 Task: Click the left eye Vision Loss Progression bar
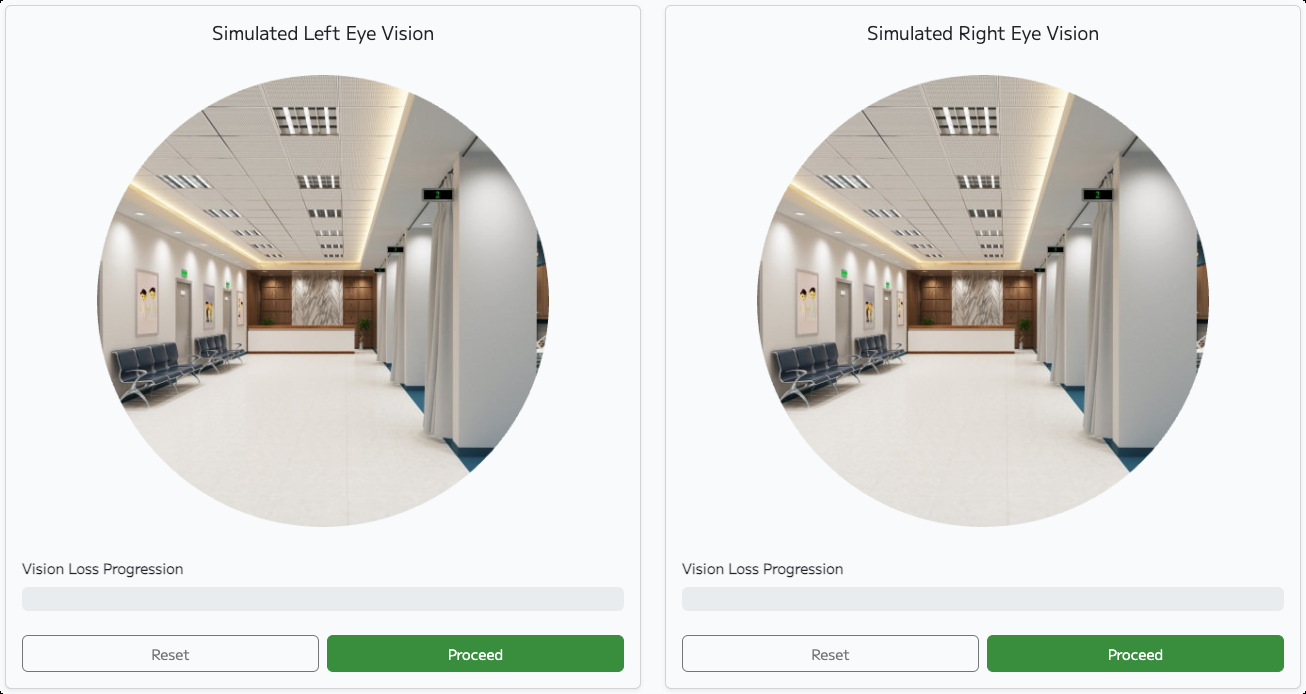click(x=323, y=599)
